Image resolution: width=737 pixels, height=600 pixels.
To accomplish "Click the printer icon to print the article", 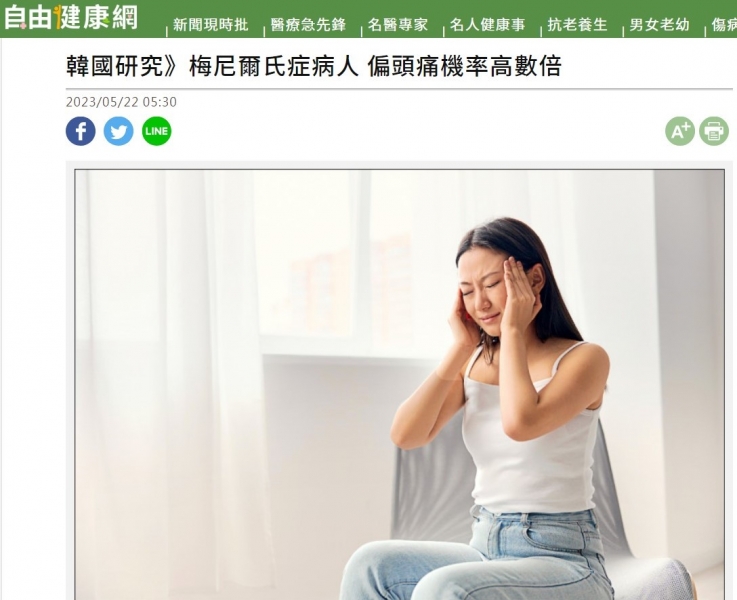I will [x=713, y=131].
